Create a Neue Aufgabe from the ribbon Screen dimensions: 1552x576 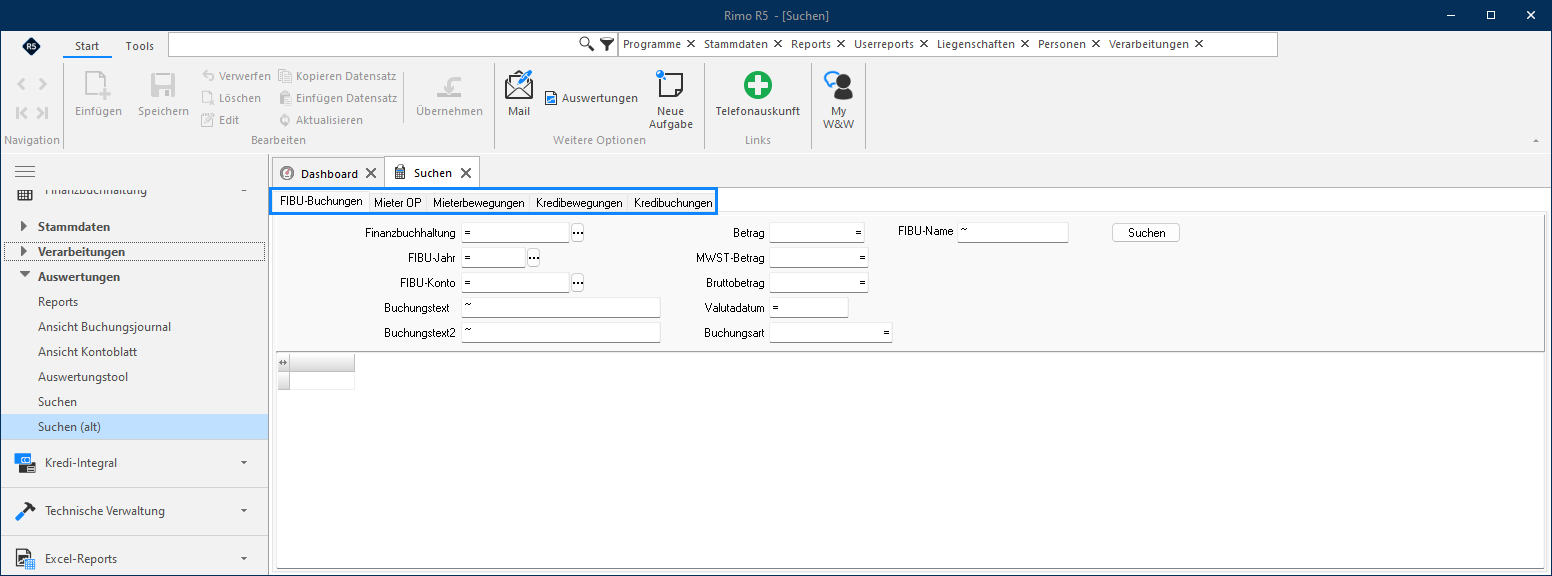671,100
